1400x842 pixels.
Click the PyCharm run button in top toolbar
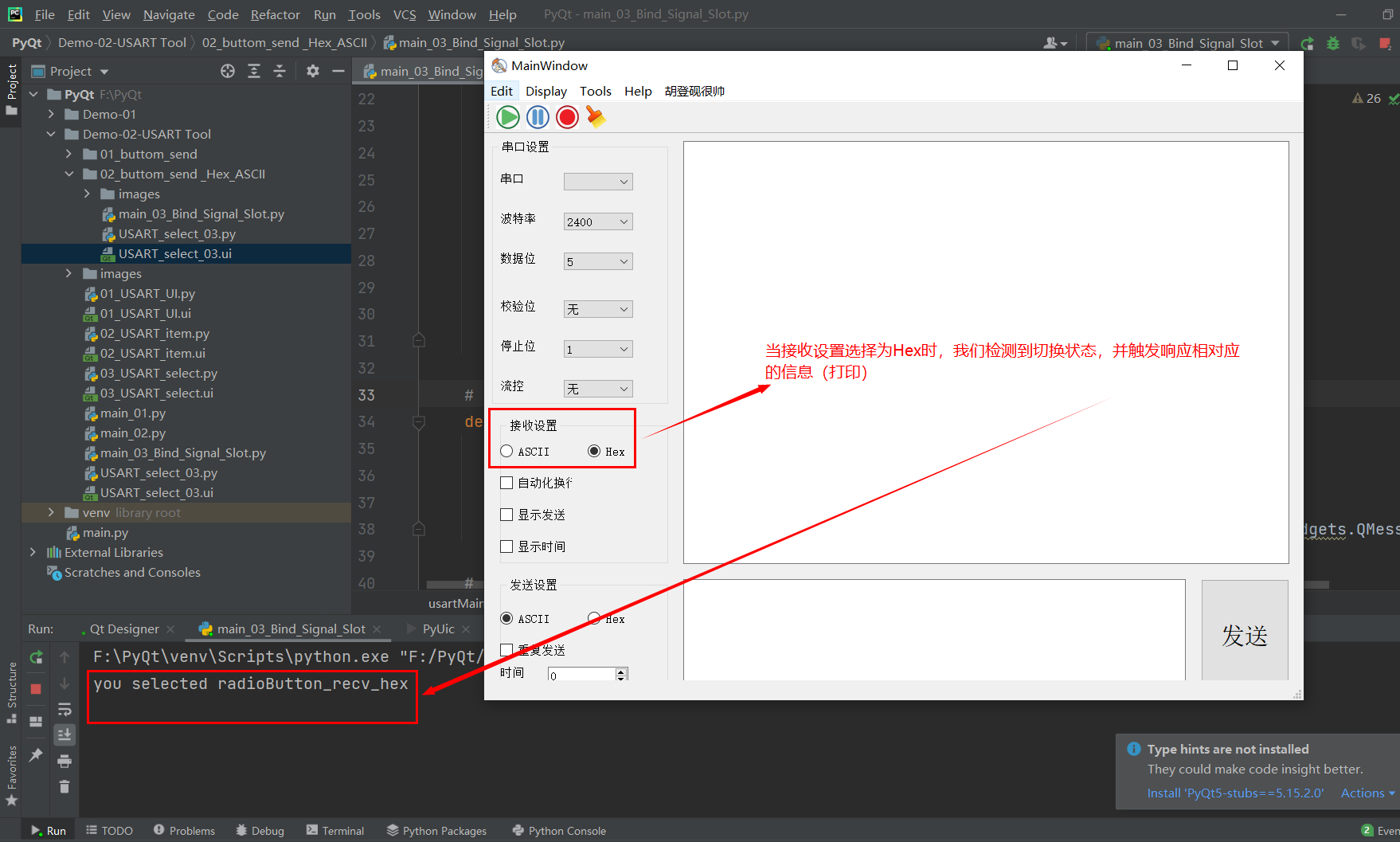tap(1307, 43)
